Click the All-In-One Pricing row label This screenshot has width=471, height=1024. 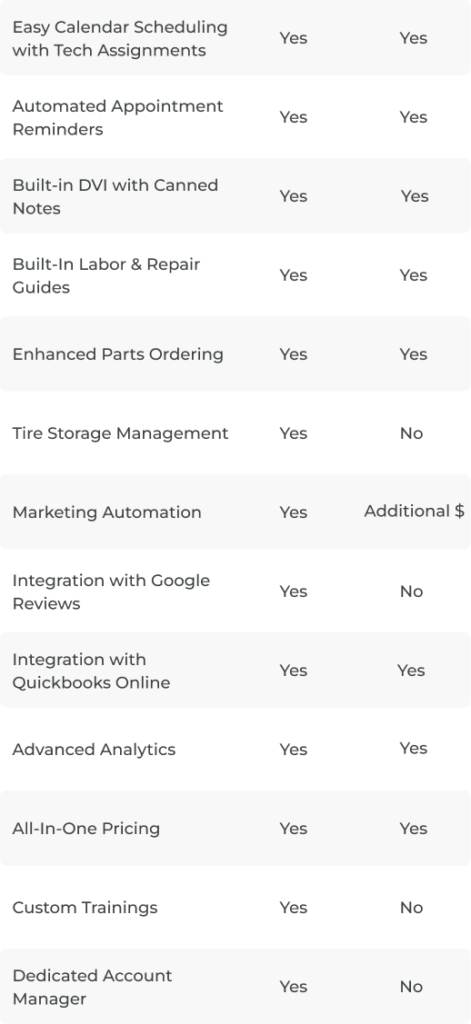click(x=86, y=828)
